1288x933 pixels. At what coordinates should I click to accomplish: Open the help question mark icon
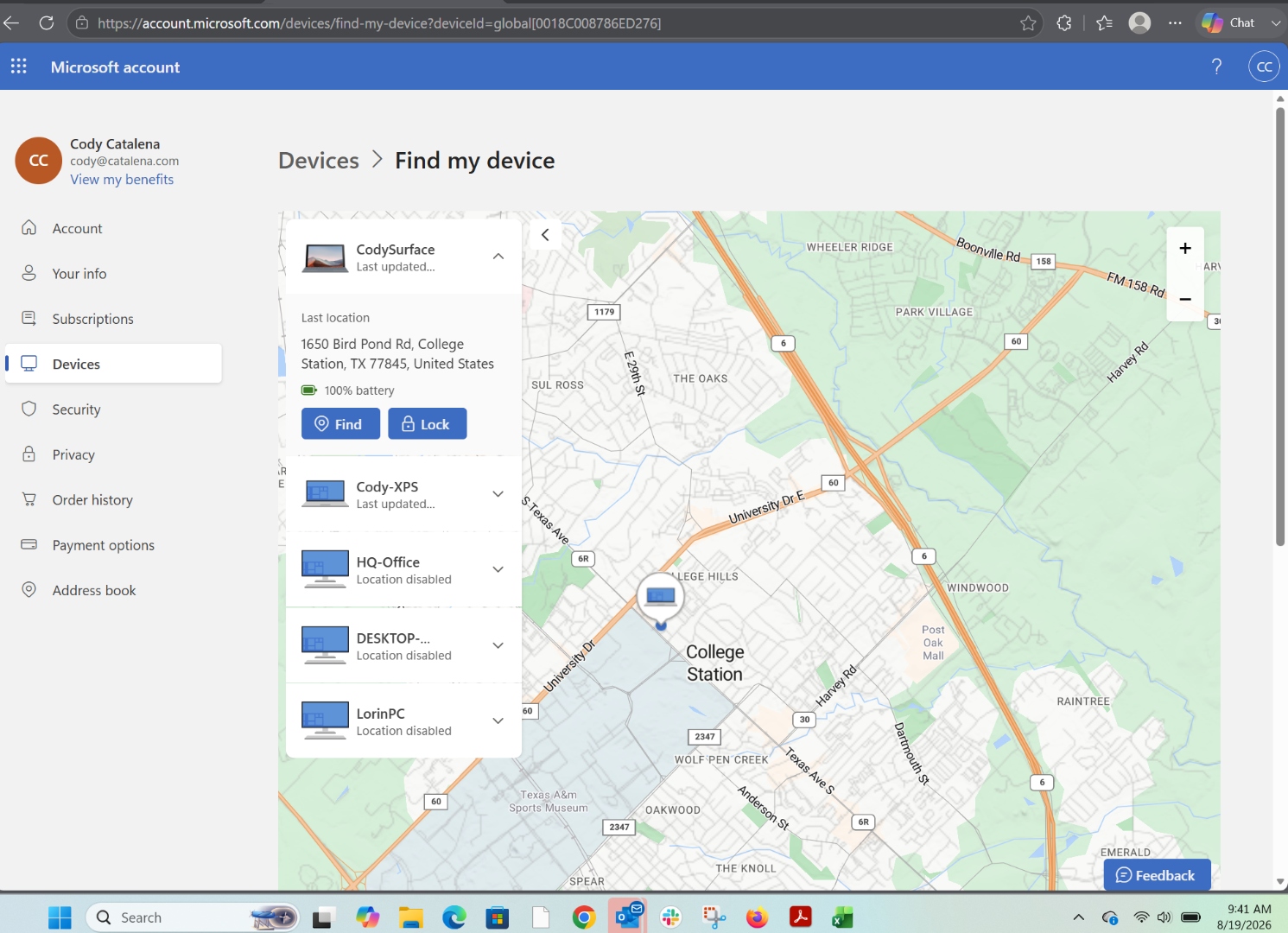[x=1216, y=67]
